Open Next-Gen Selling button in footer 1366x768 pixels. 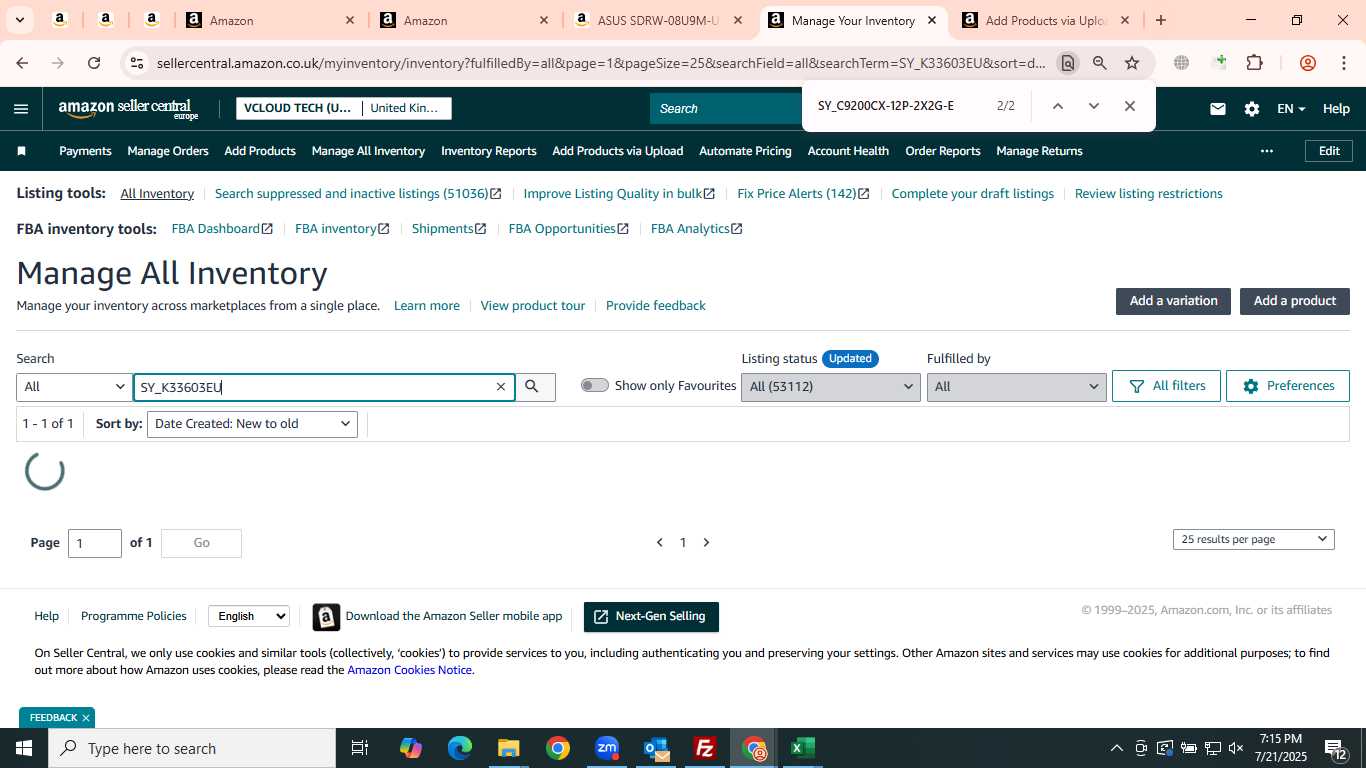coord(651,617)
